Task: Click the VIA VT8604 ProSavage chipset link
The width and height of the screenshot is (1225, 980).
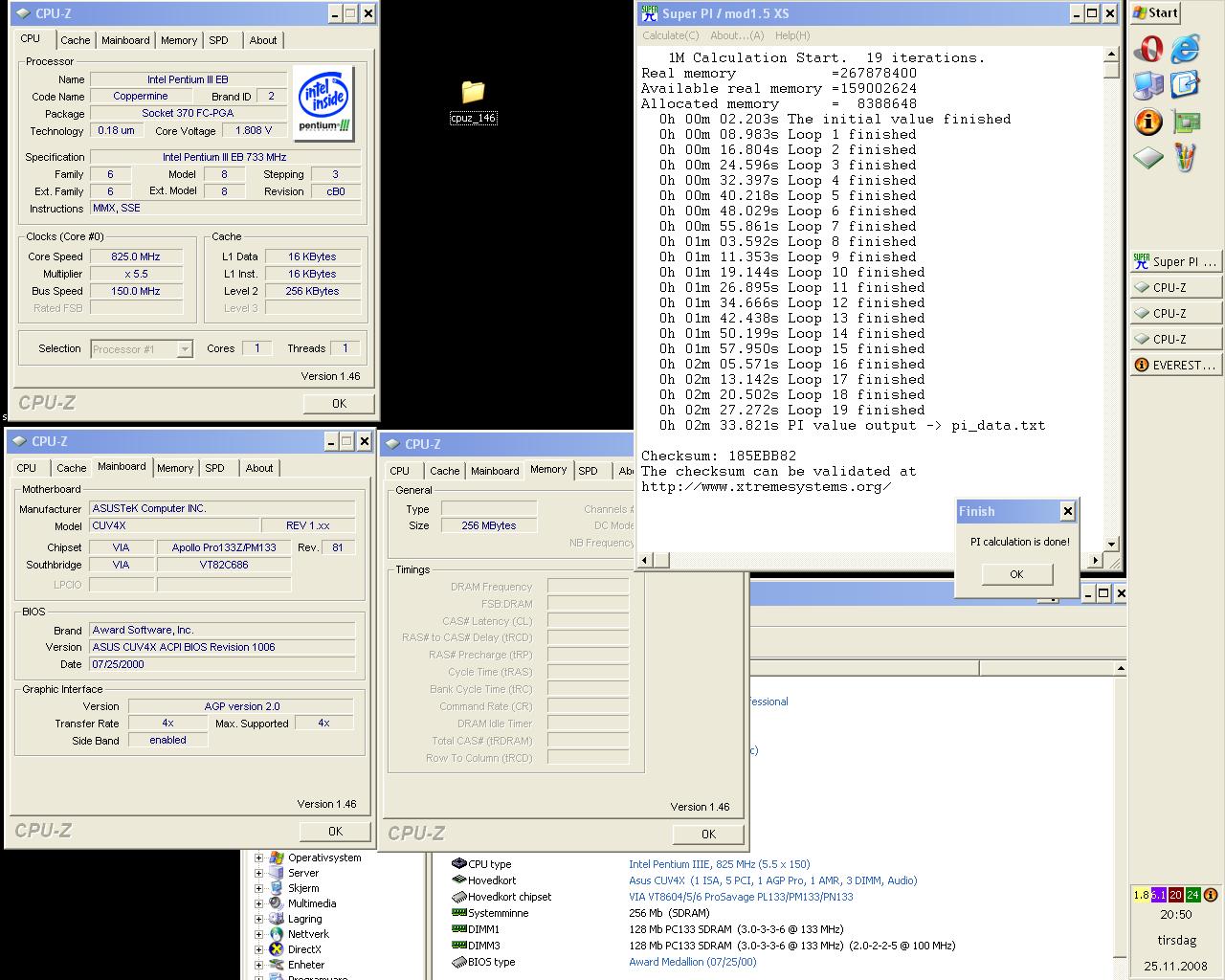Action: (741, 897)
